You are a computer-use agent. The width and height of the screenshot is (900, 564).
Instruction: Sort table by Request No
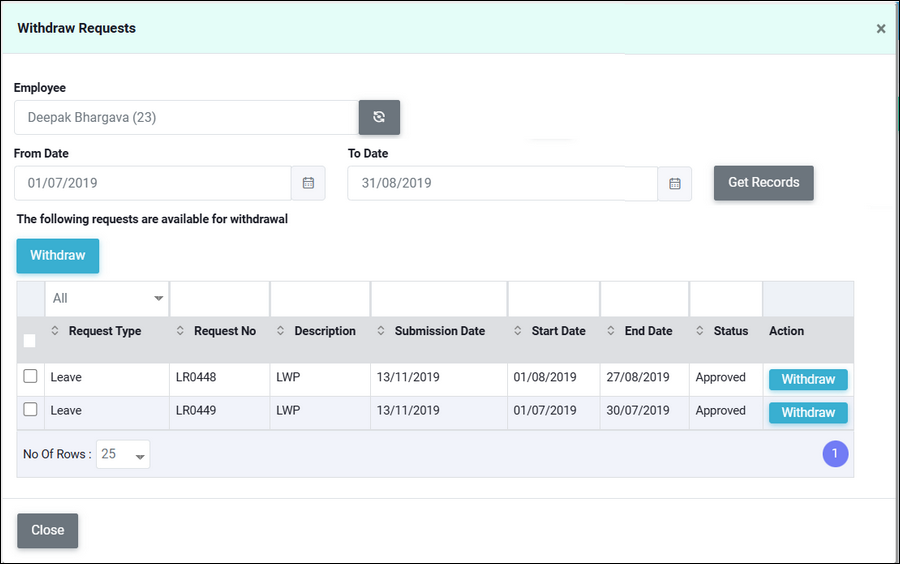coord(180,331)
